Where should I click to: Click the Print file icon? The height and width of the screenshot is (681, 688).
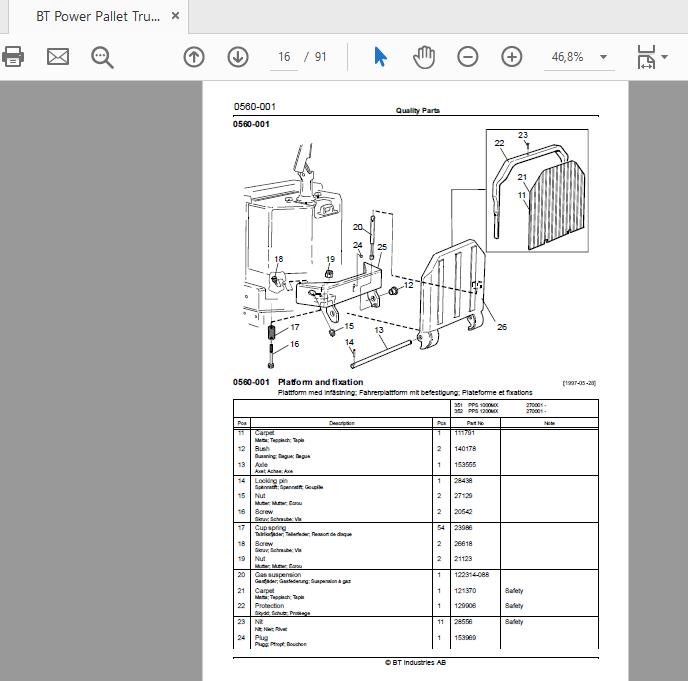coord(13,57)
